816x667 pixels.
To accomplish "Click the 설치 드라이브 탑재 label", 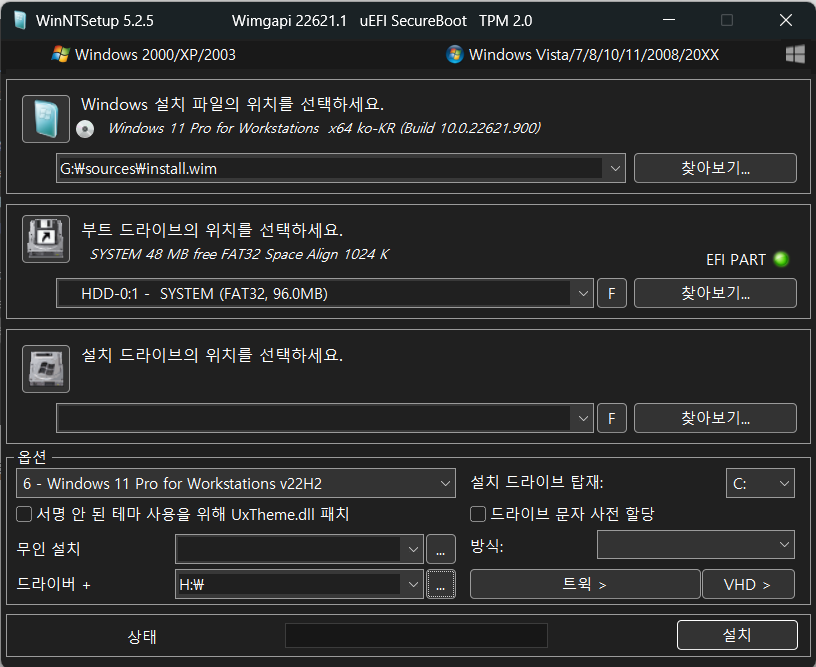I will (x=537, y=482).
